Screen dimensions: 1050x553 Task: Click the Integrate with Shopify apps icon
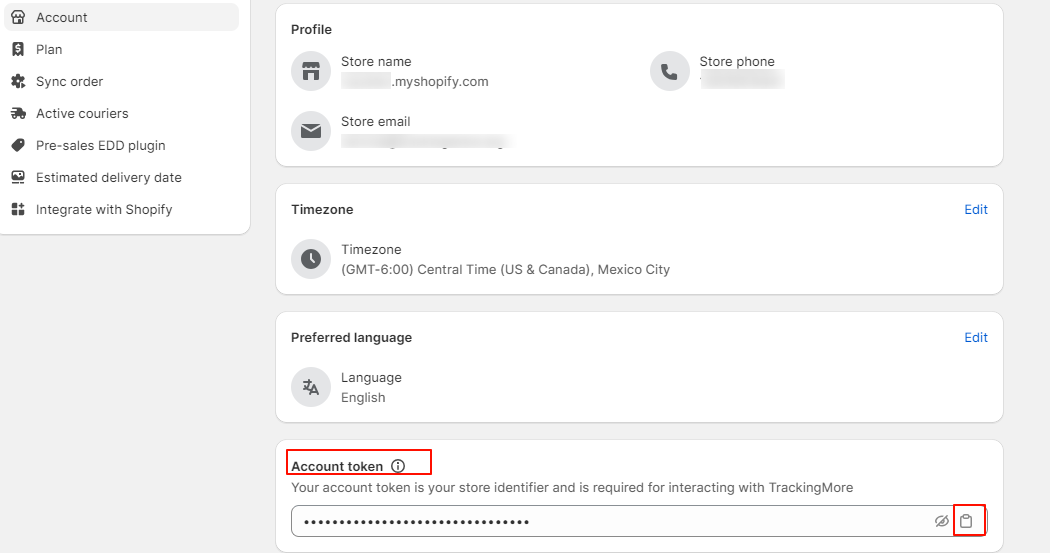[18, 210]
